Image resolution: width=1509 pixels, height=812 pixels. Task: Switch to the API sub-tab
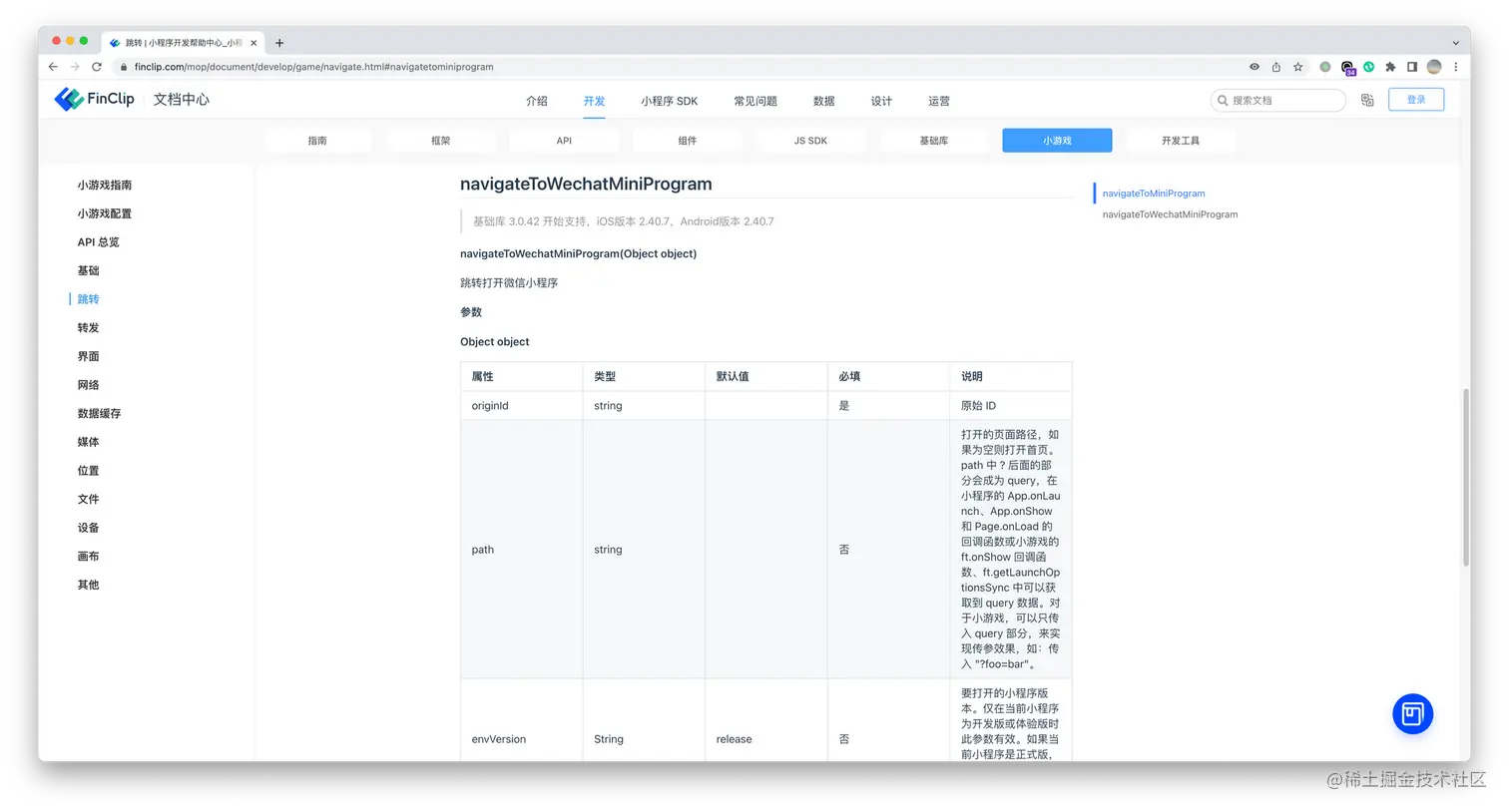click(x=564, y=141)
